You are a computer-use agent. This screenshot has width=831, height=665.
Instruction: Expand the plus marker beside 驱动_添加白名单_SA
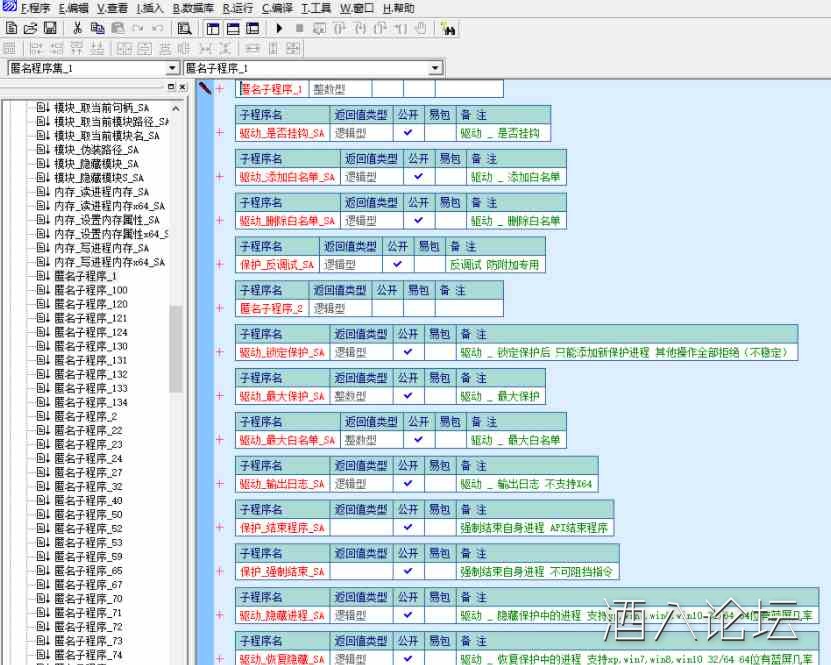tap(220, 177)
